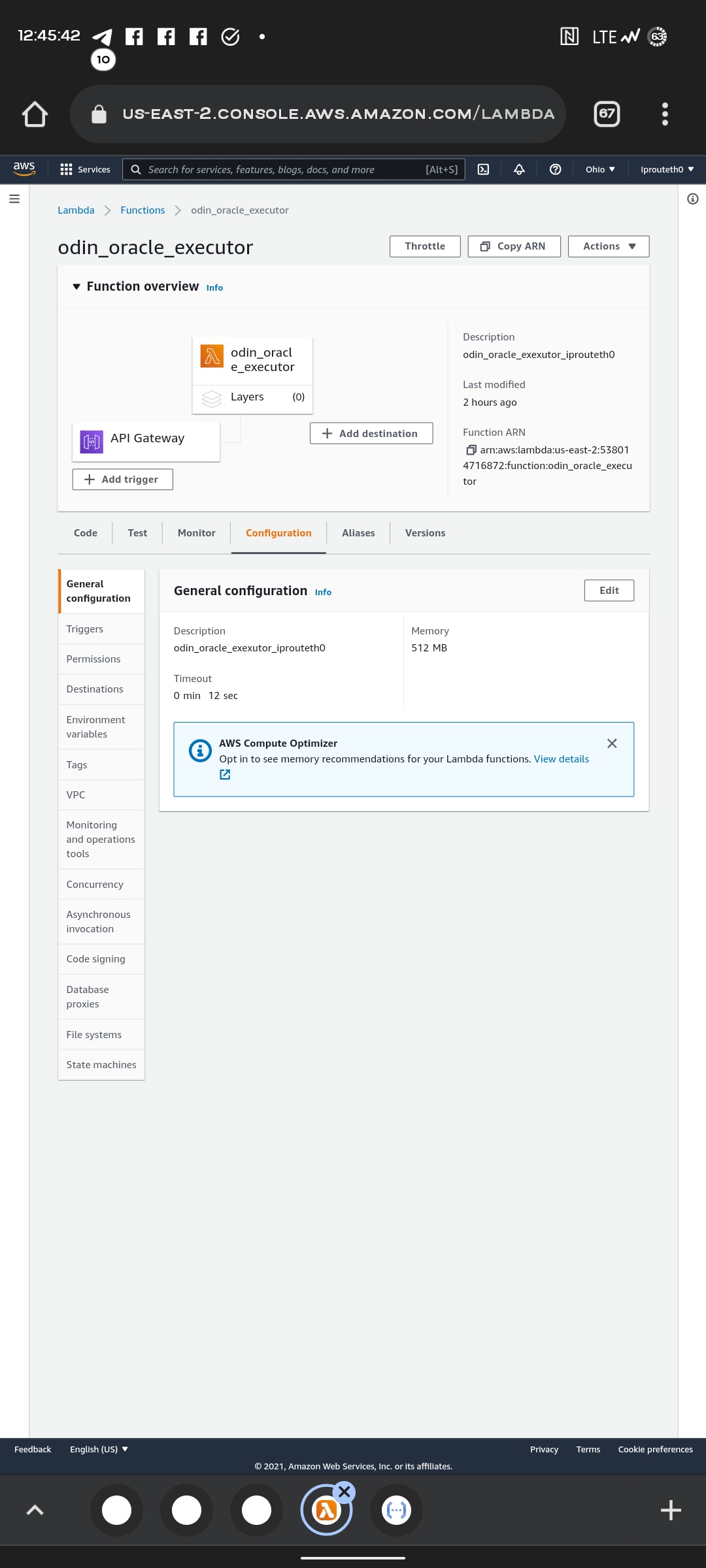Viewport: 706px width, 1568px height.
Task: Open the notifications bell
Action: (x=519, y=169)
